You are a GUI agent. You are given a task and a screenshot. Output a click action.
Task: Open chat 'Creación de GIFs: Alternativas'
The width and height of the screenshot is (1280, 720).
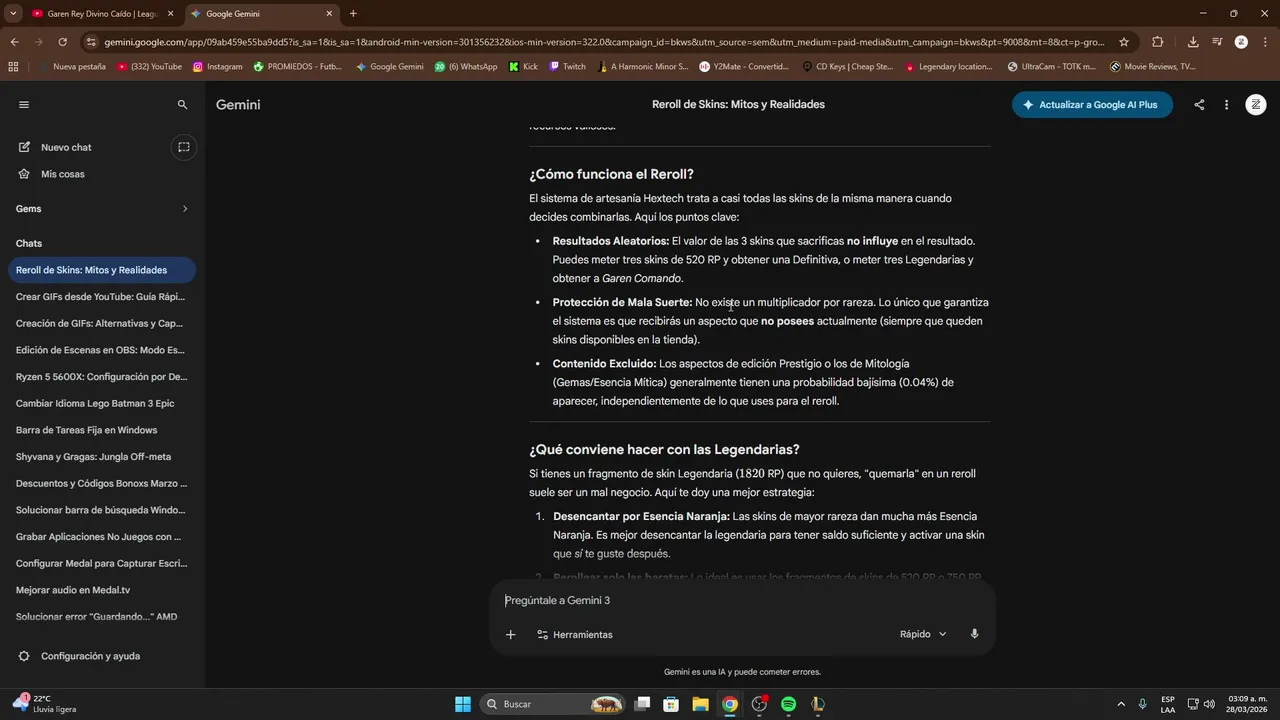(x=100, y=323)
